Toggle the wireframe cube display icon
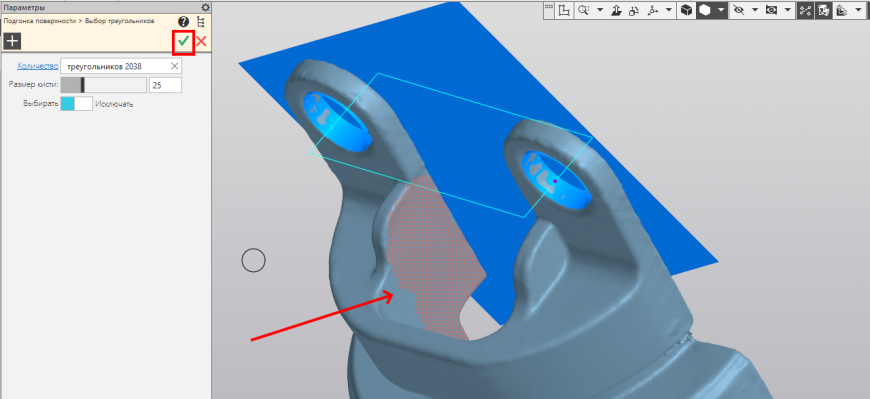 686,10
